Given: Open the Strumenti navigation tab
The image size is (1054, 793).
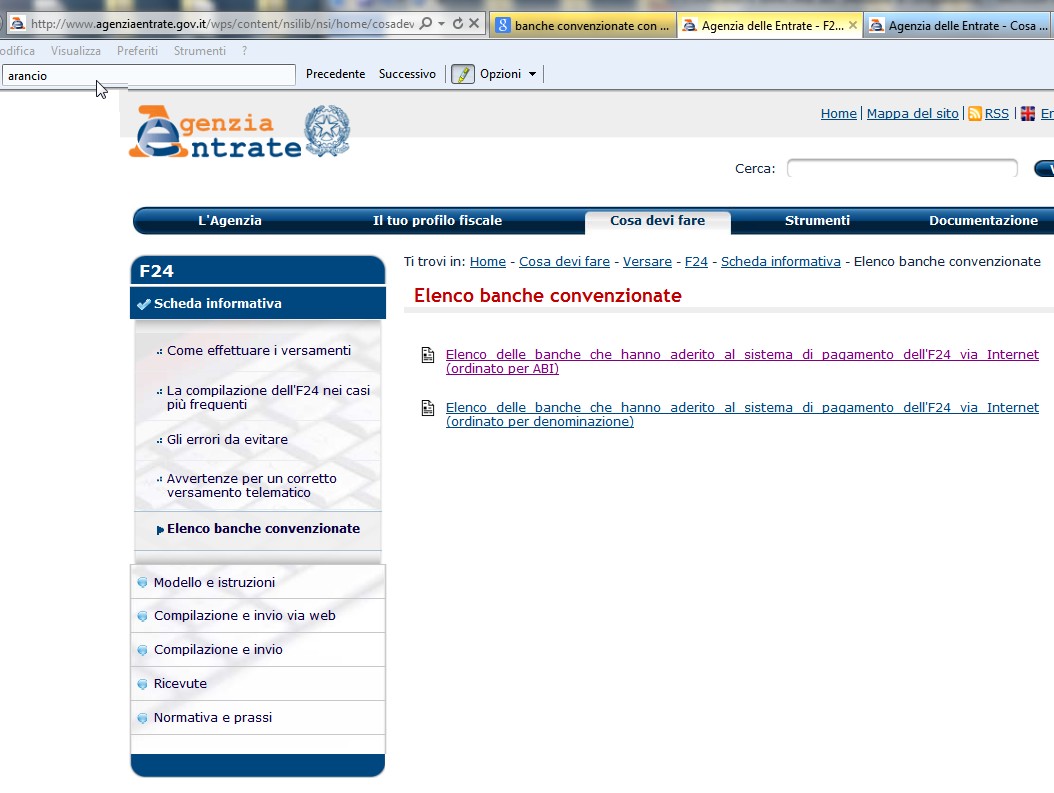Looking at the screenshot, I should pos(817,221).
